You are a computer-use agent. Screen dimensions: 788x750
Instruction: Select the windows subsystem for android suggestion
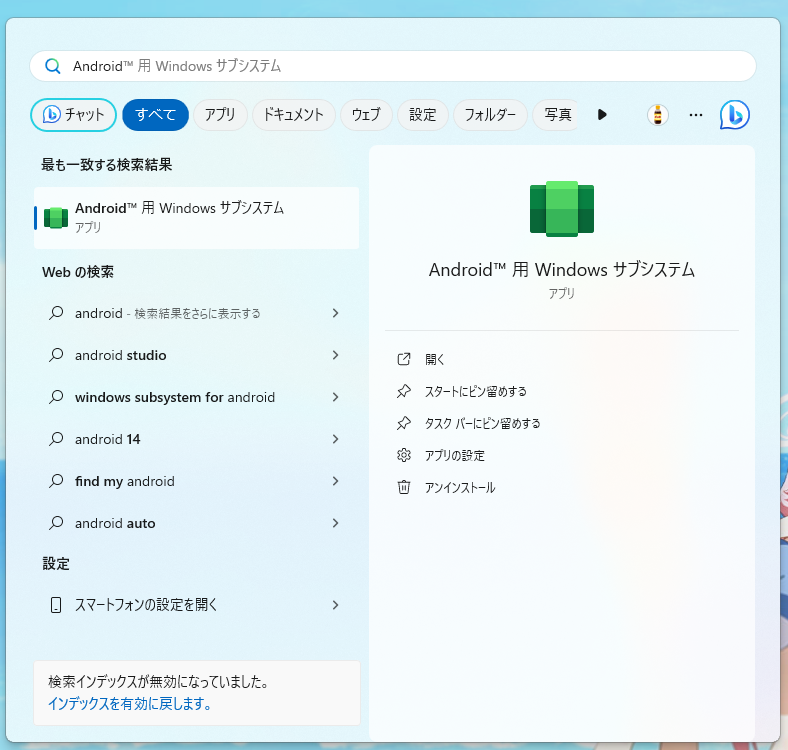click(x=196, y=397)
